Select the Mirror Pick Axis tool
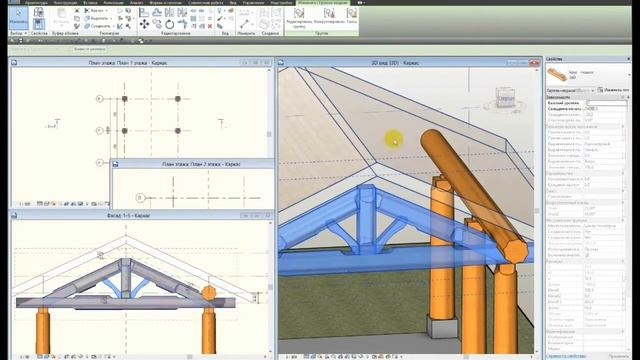 [x=169, y=12]
